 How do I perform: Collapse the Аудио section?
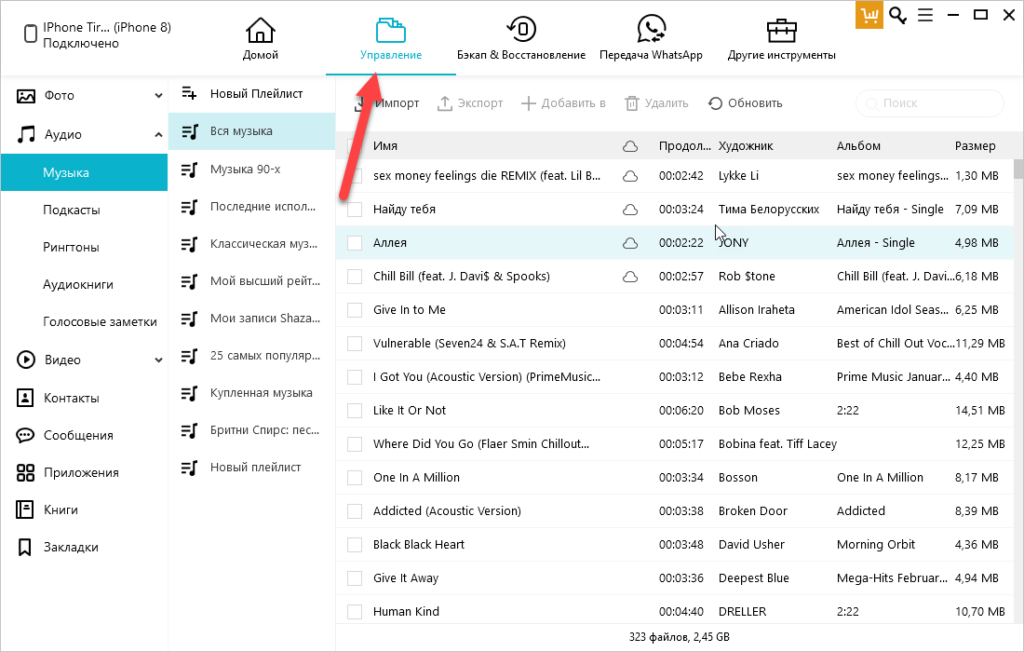click(158, 134)
